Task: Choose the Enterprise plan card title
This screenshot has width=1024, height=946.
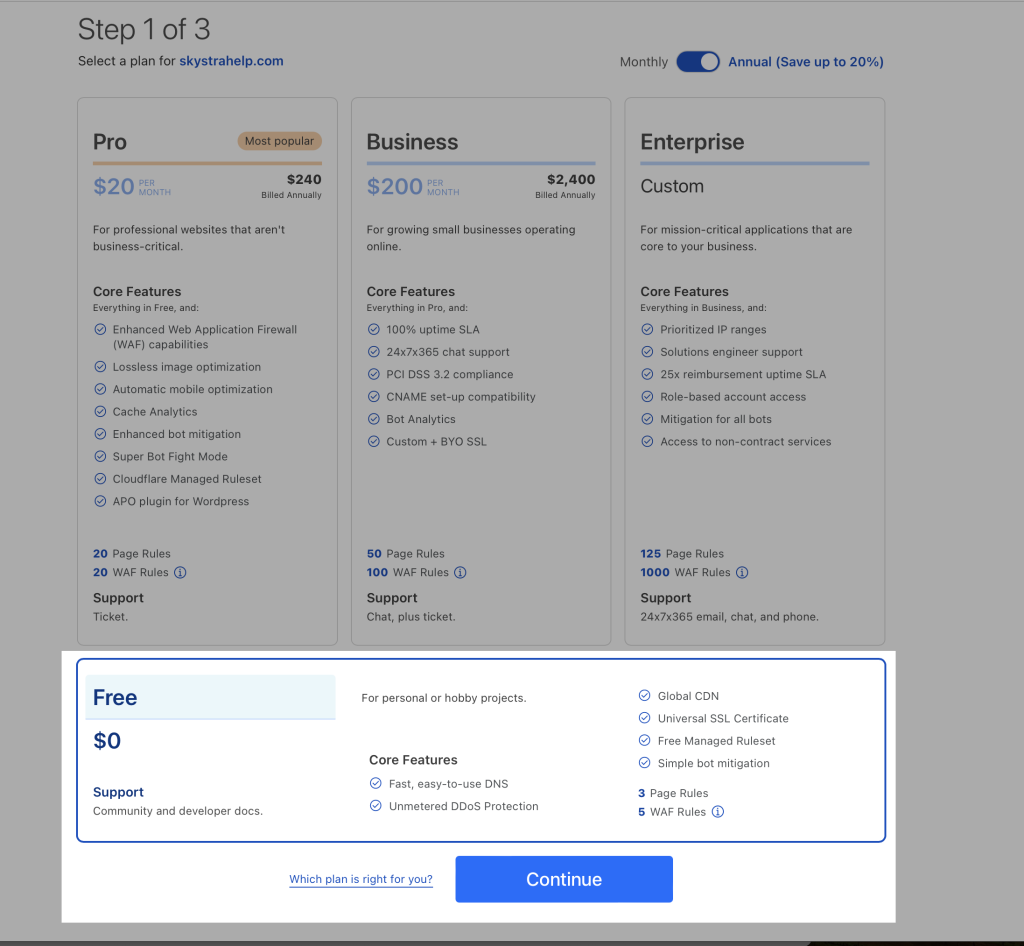Action: tap(692, 142)
